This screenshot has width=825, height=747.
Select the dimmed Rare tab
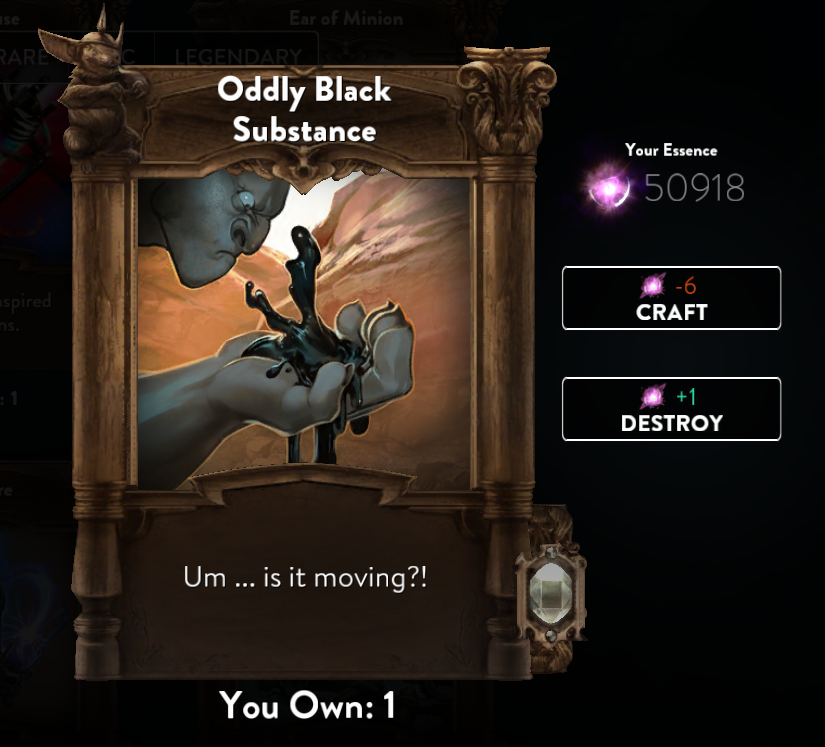(24, 56)
